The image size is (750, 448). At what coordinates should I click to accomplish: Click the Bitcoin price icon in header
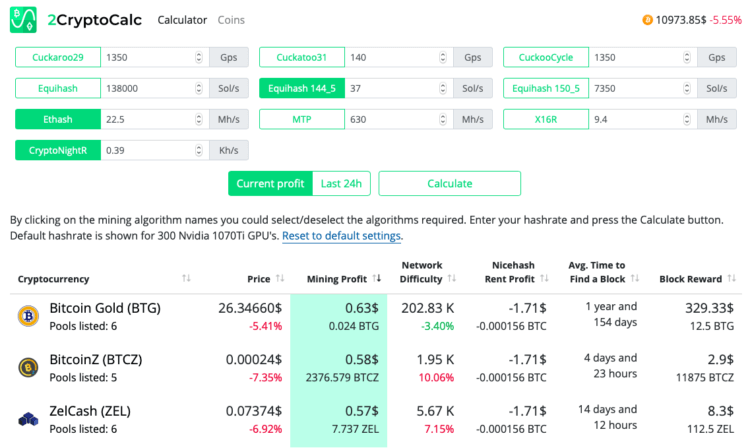647,20
